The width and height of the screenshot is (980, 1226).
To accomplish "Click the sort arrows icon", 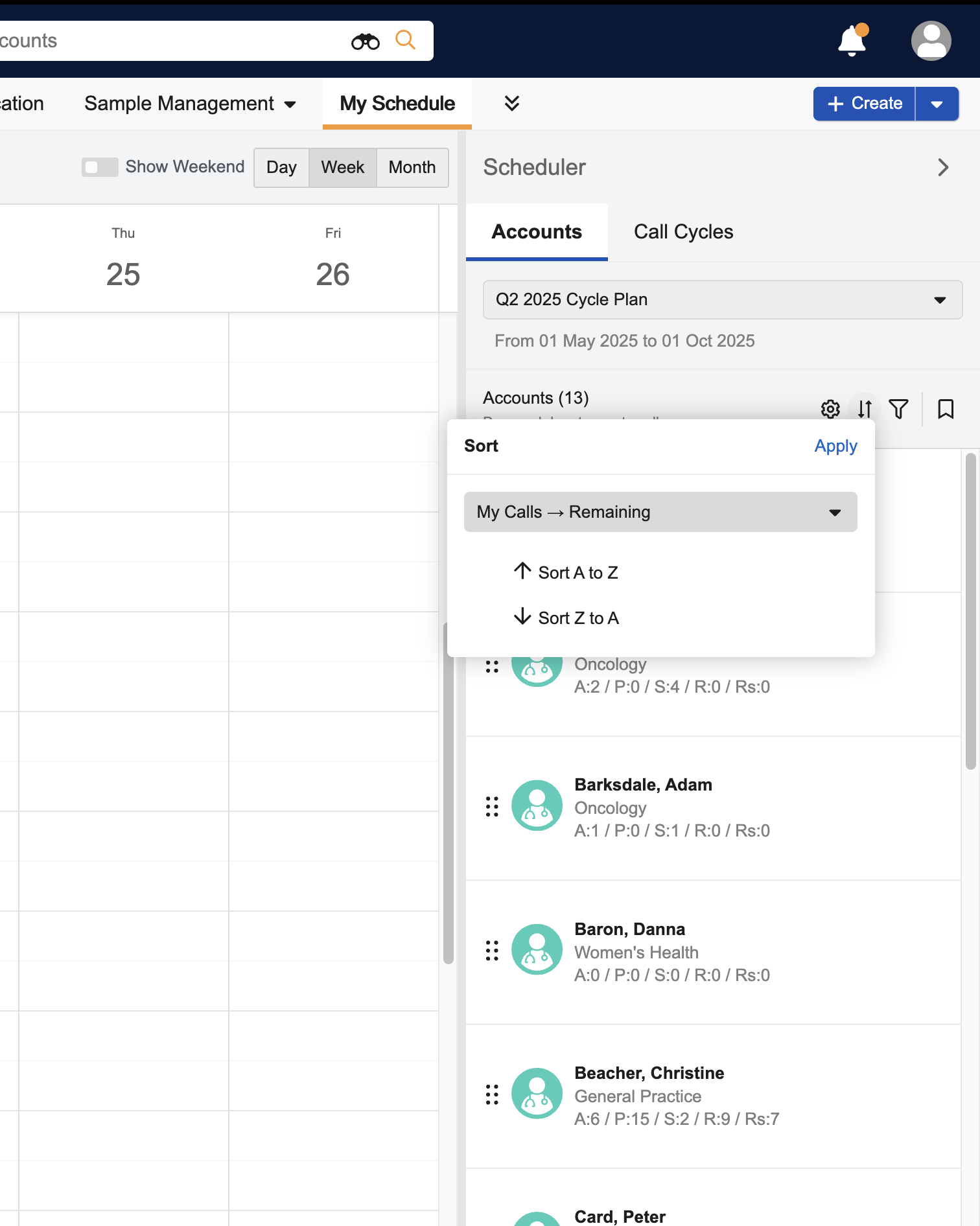I will [865, 409].
